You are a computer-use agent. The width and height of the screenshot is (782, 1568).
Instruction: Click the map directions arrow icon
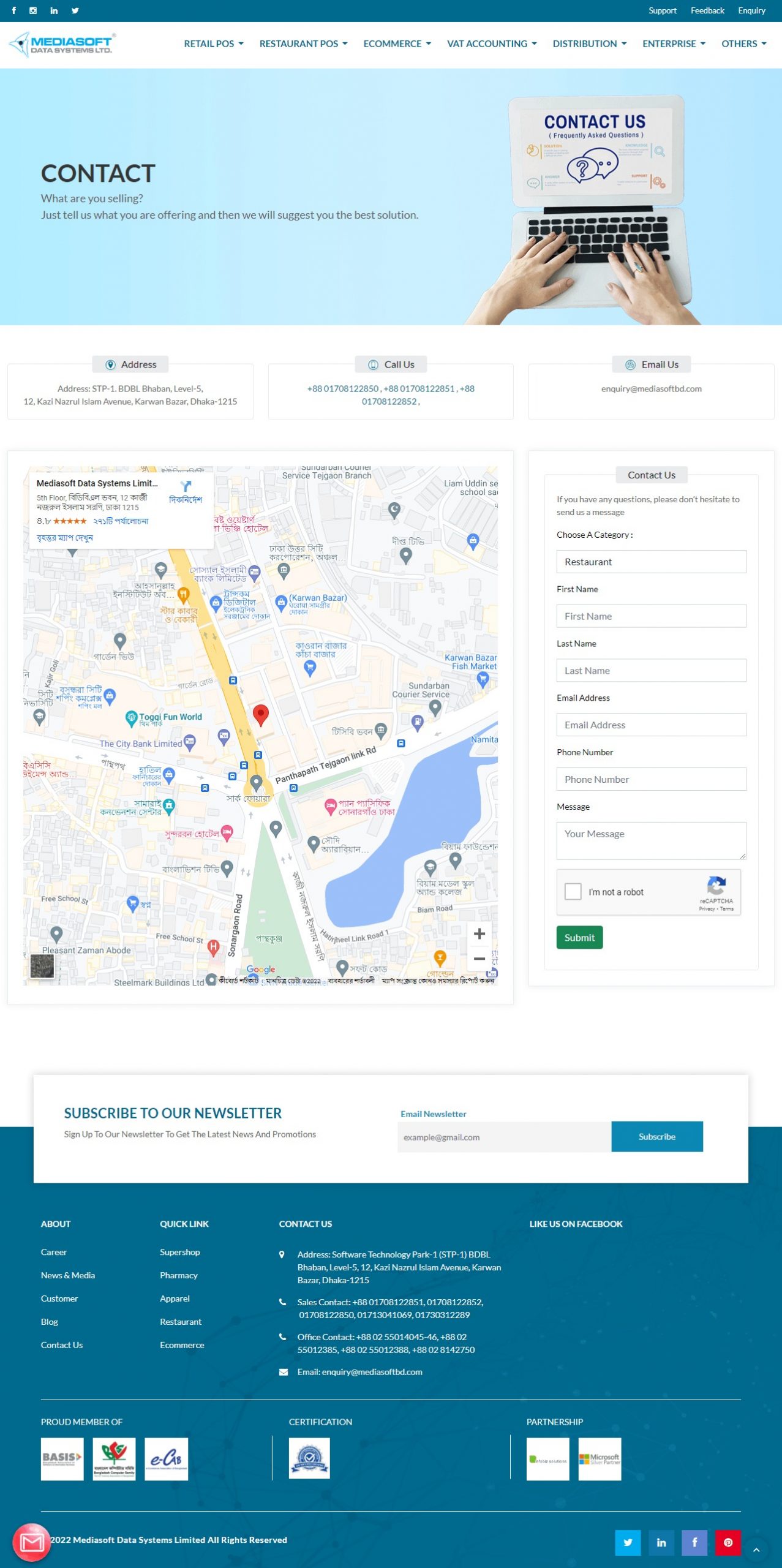pos(186,486)
